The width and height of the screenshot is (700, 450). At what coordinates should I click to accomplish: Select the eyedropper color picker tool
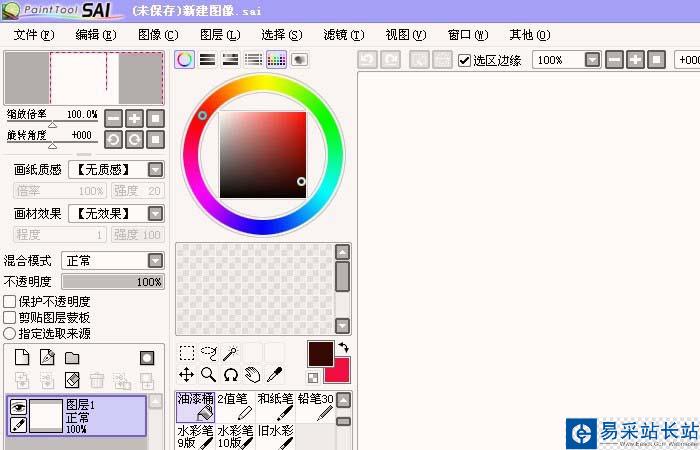(274, 374)
